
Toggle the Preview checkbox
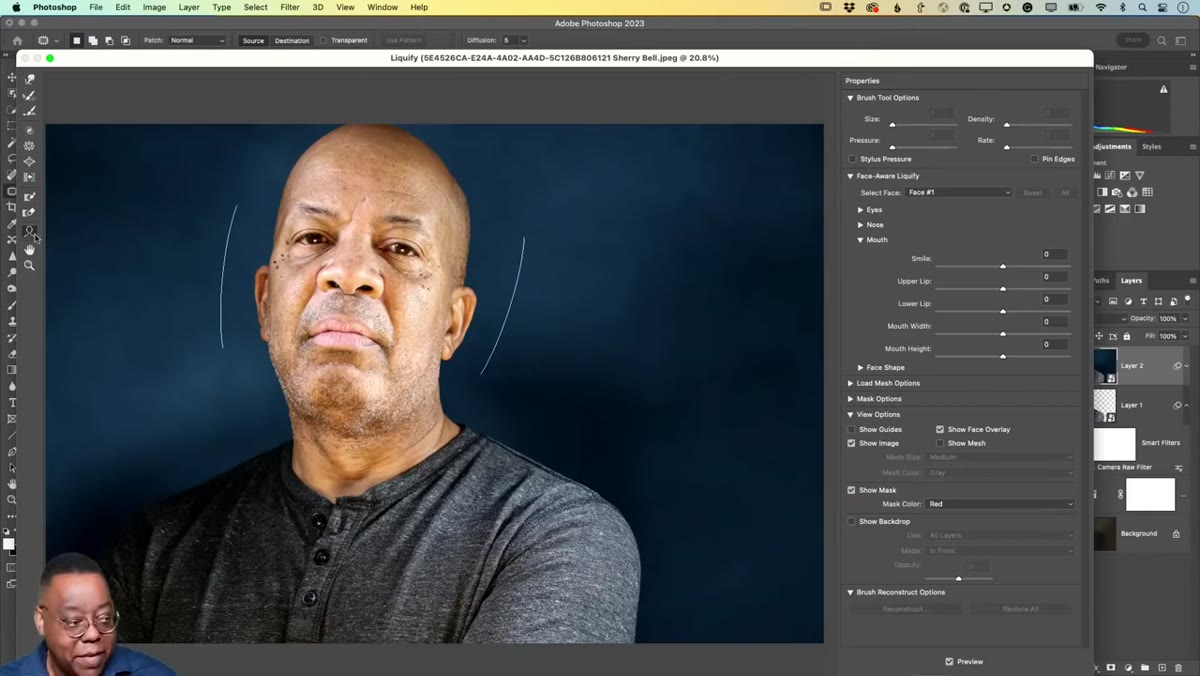pos(949,661)
